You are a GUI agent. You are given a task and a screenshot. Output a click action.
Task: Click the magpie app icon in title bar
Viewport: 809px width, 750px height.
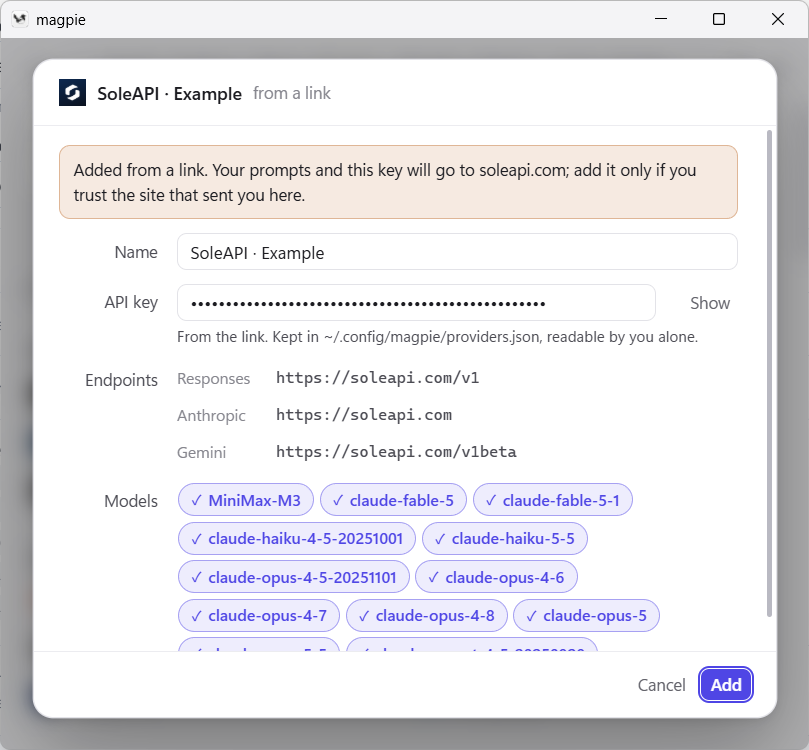[20, 20]
